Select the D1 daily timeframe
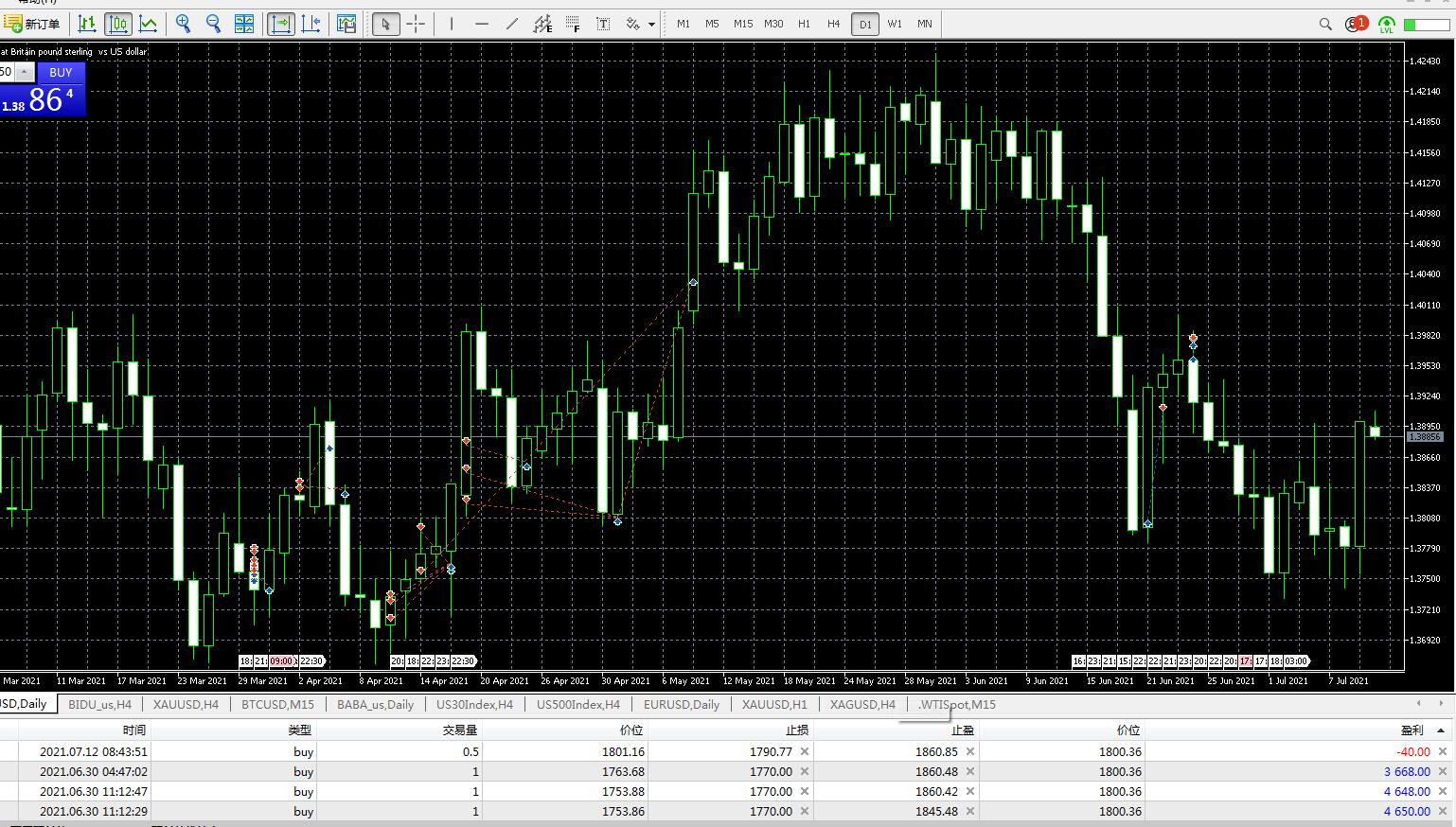The height and width of the screenshot is (827, 1456). [864, 24]
